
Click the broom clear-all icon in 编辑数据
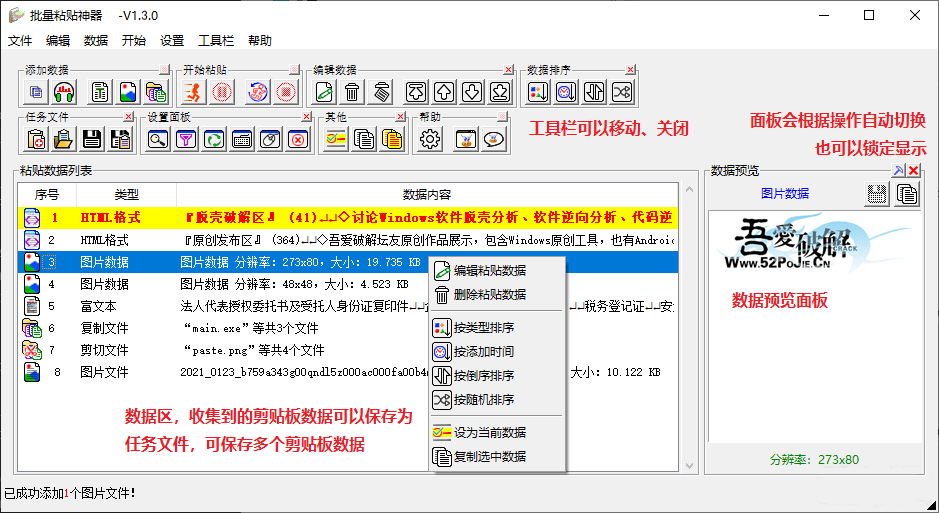pyautogui.click(x=380, y=92)
